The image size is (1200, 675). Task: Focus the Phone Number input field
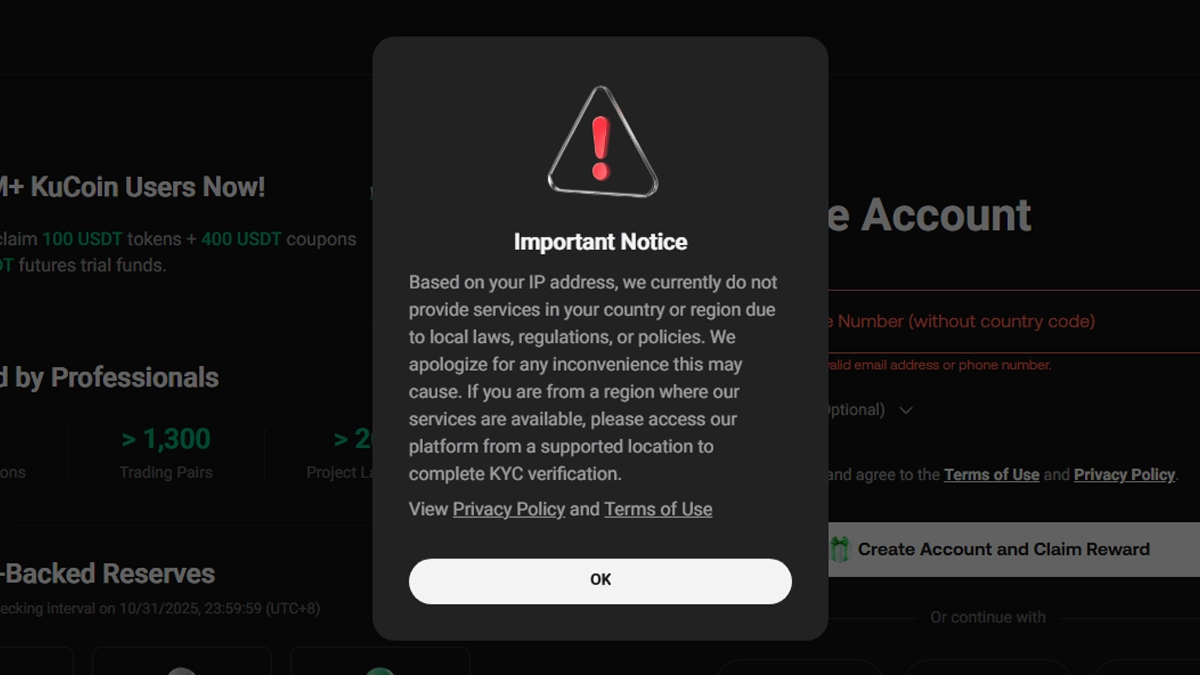1000,321
